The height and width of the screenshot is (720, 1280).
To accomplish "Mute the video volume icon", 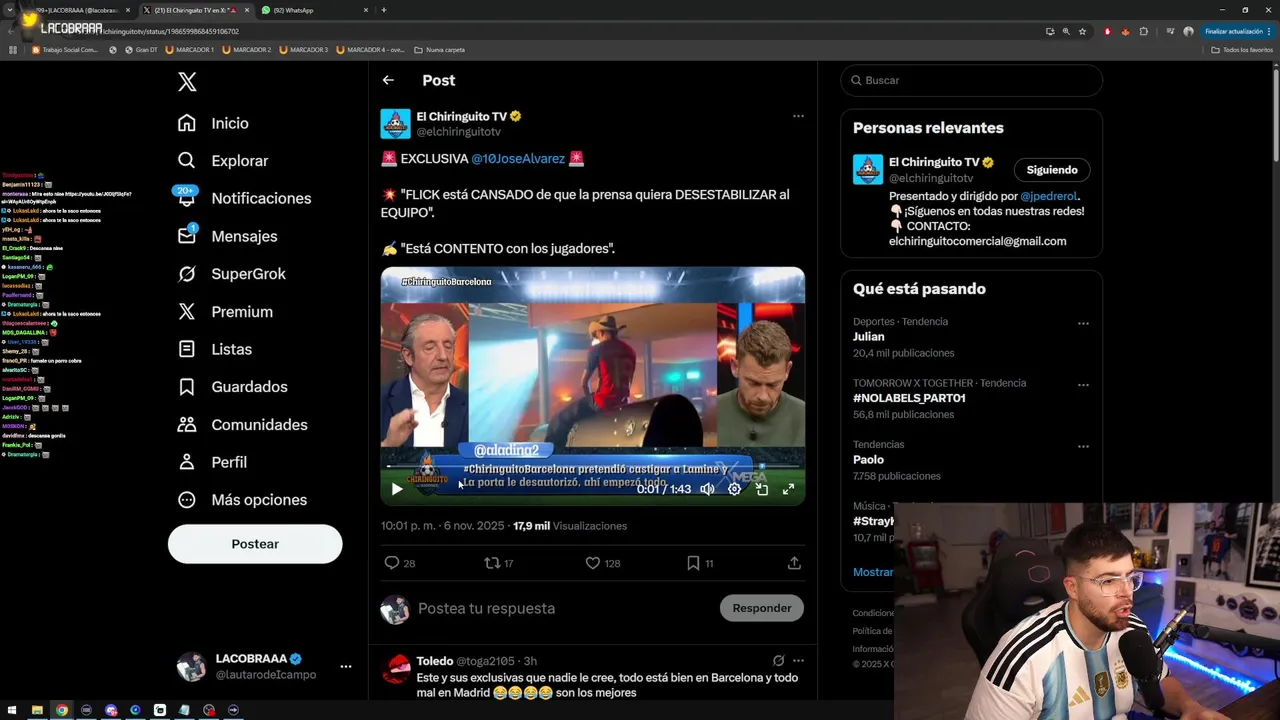I will pyautogui.click(x=707, y=489).
